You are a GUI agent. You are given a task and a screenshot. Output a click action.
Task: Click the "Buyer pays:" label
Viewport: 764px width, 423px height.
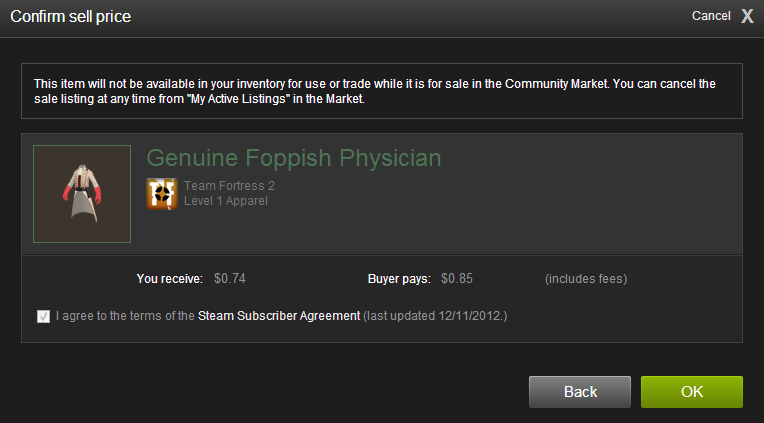(x=399, y=278)
